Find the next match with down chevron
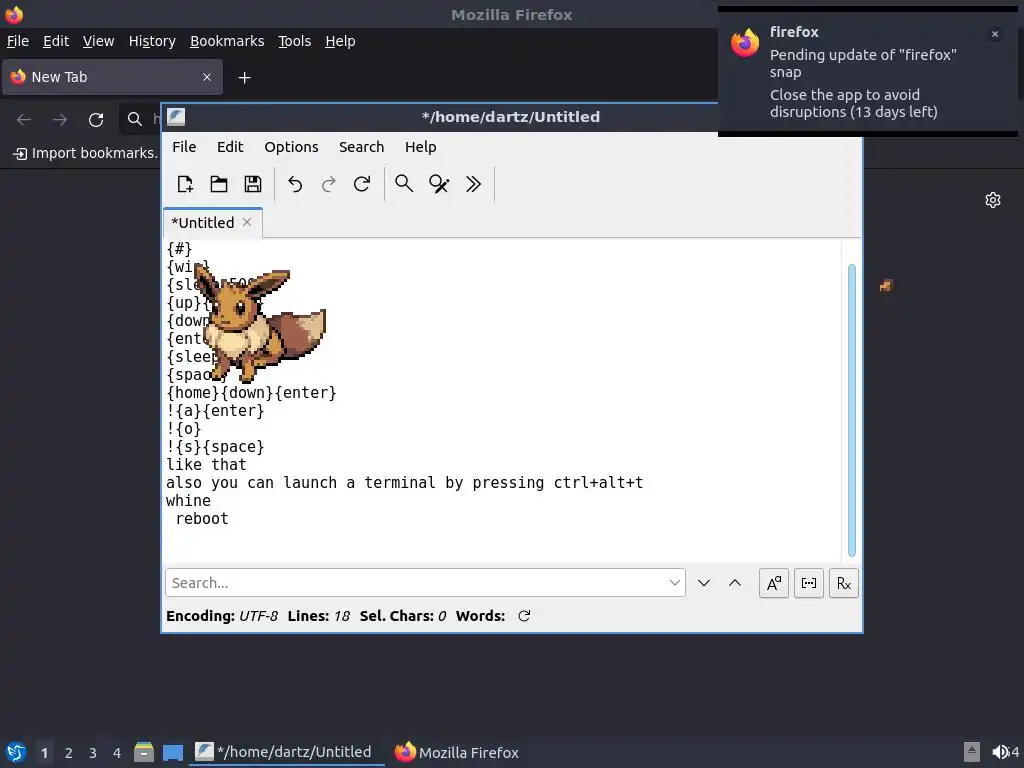This screenshot has width=1024, height=768. 703,583
